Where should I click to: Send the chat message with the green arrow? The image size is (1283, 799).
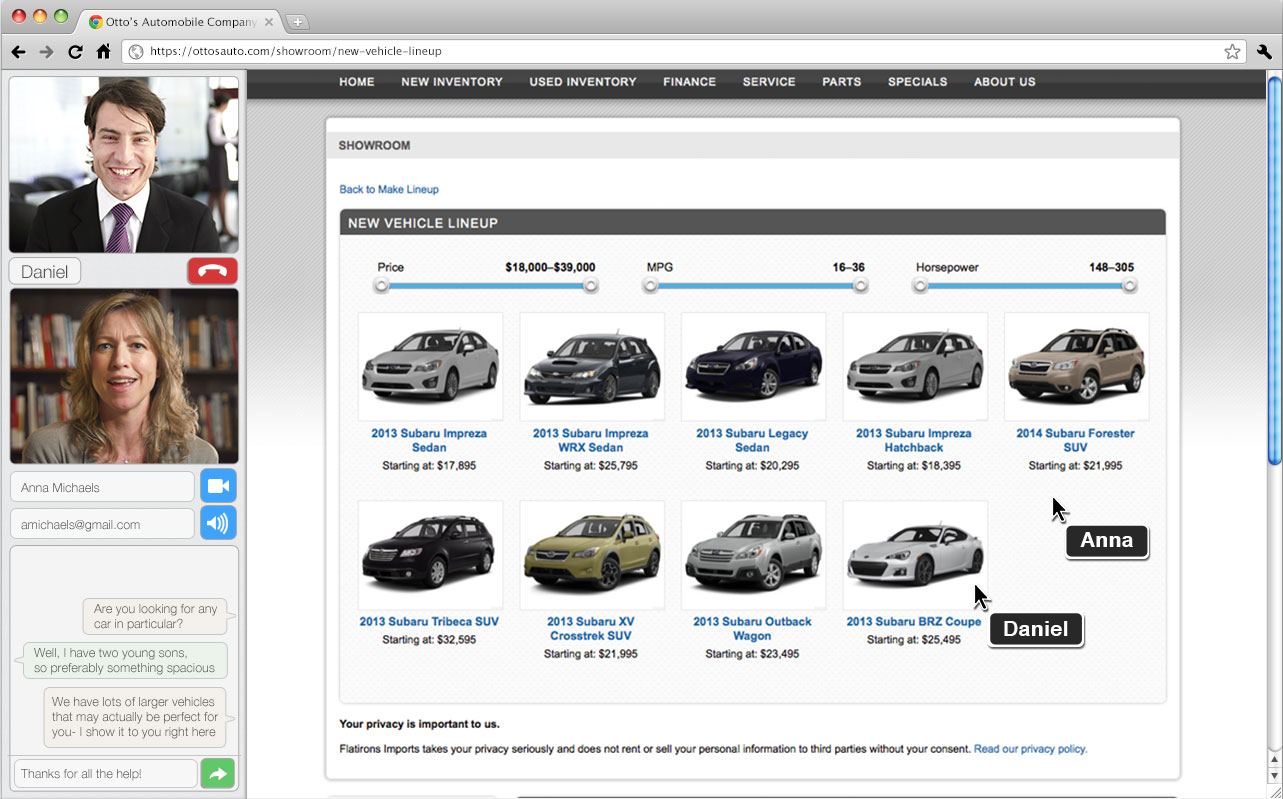[x=217, y=773]
